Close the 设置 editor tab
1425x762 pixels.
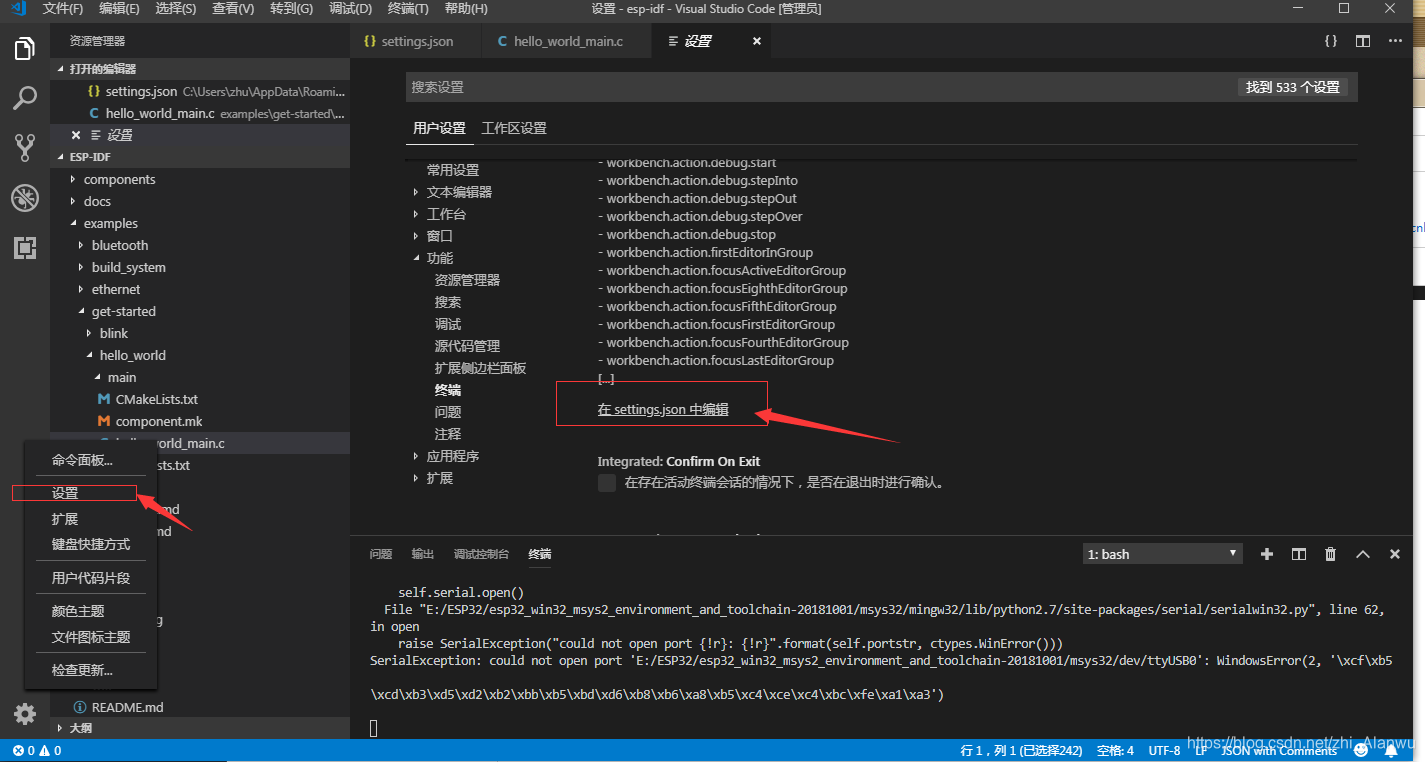757,41
